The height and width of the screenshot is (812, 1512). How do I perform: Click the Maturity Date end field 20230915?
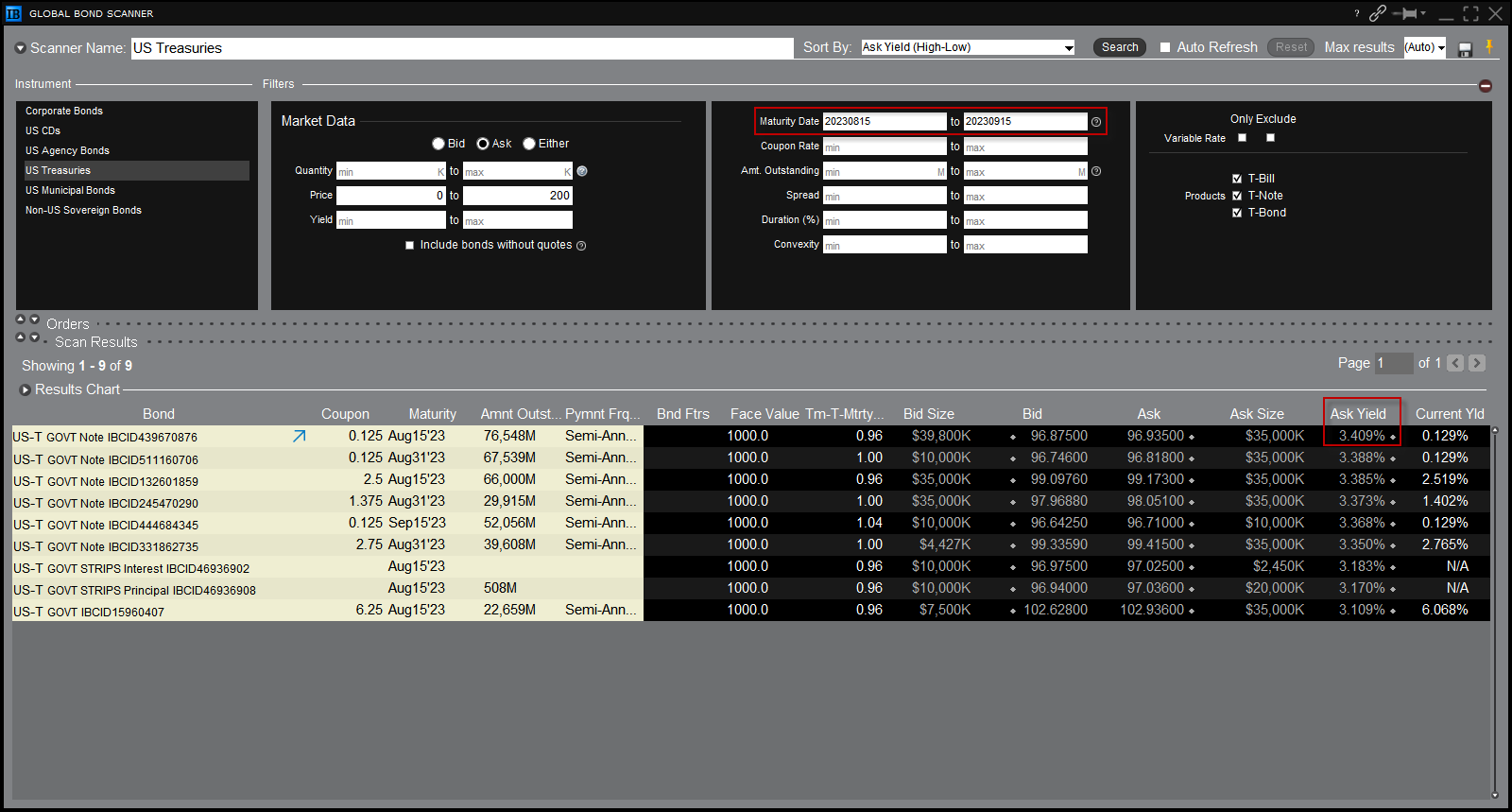pyautogui.click(x=1025, y=121)
